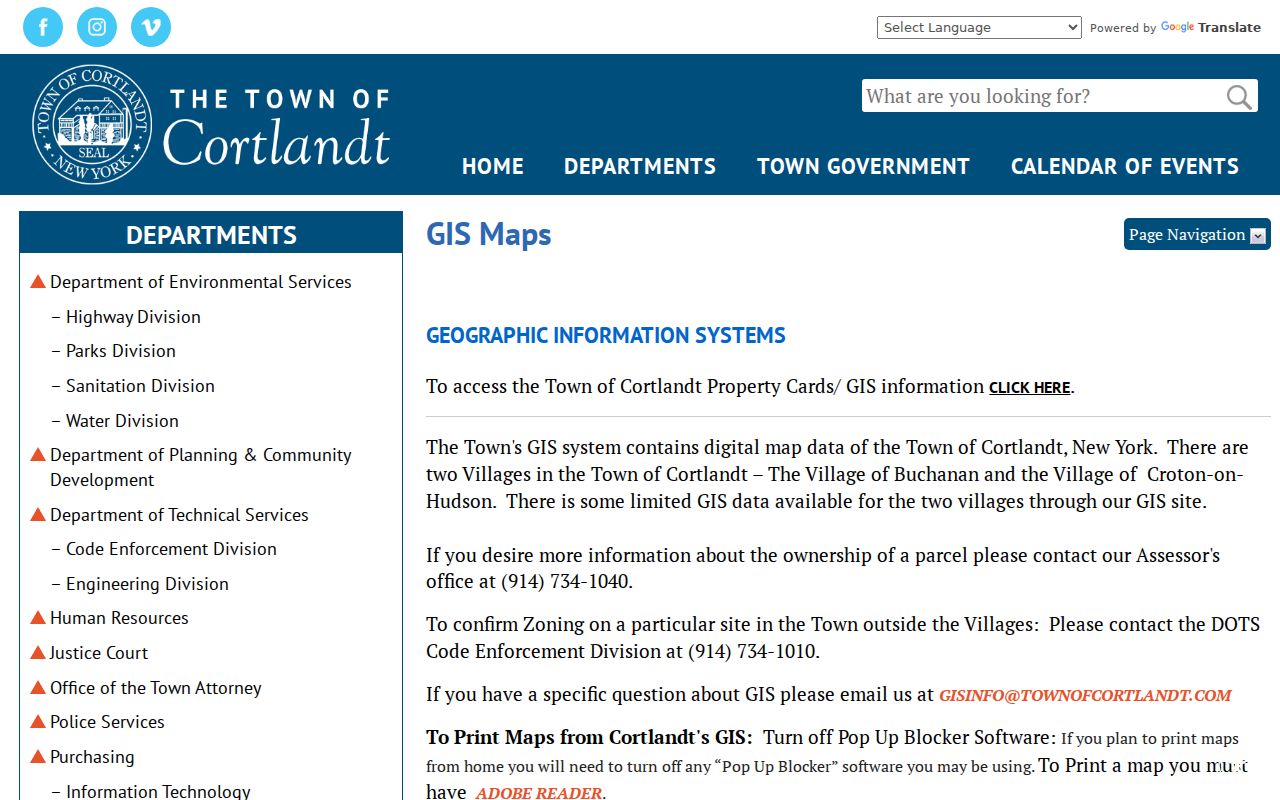Image resolution: width=1280 pixels, height=800 pixels.
Task: Click the GEOGRAPHIC INFORMATION SYSTEMS heading
Action: 606,336
